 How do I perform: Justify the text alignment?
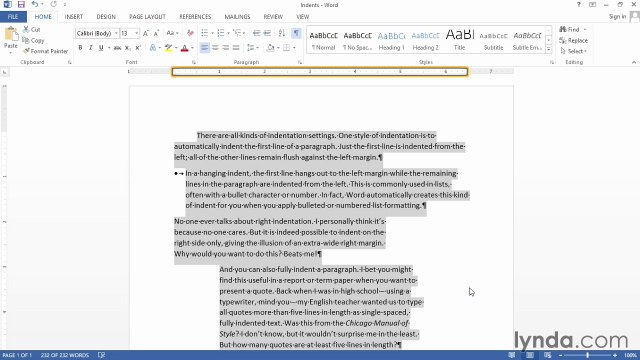[x=236, y=48]
